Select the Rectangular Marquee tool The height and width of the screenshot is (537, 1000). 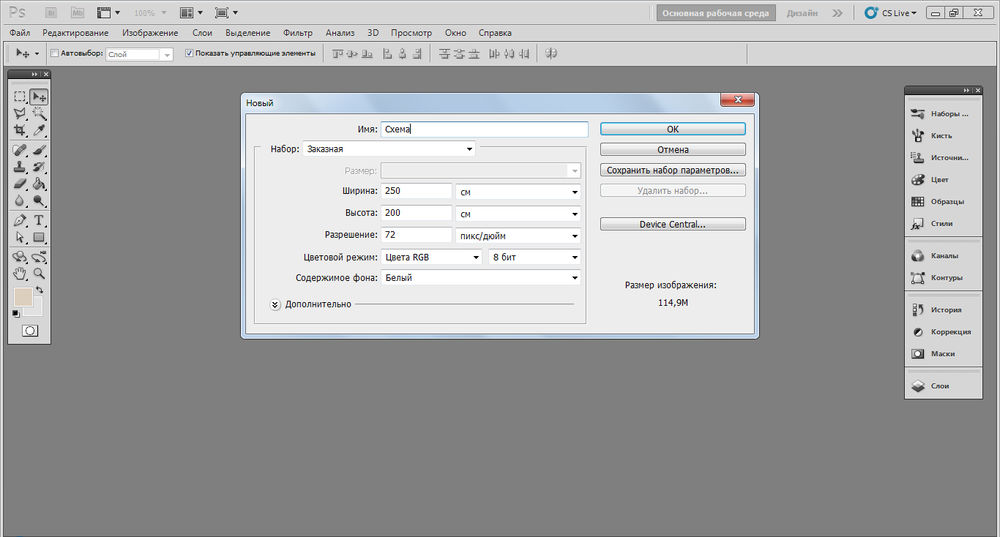(20, 97)
